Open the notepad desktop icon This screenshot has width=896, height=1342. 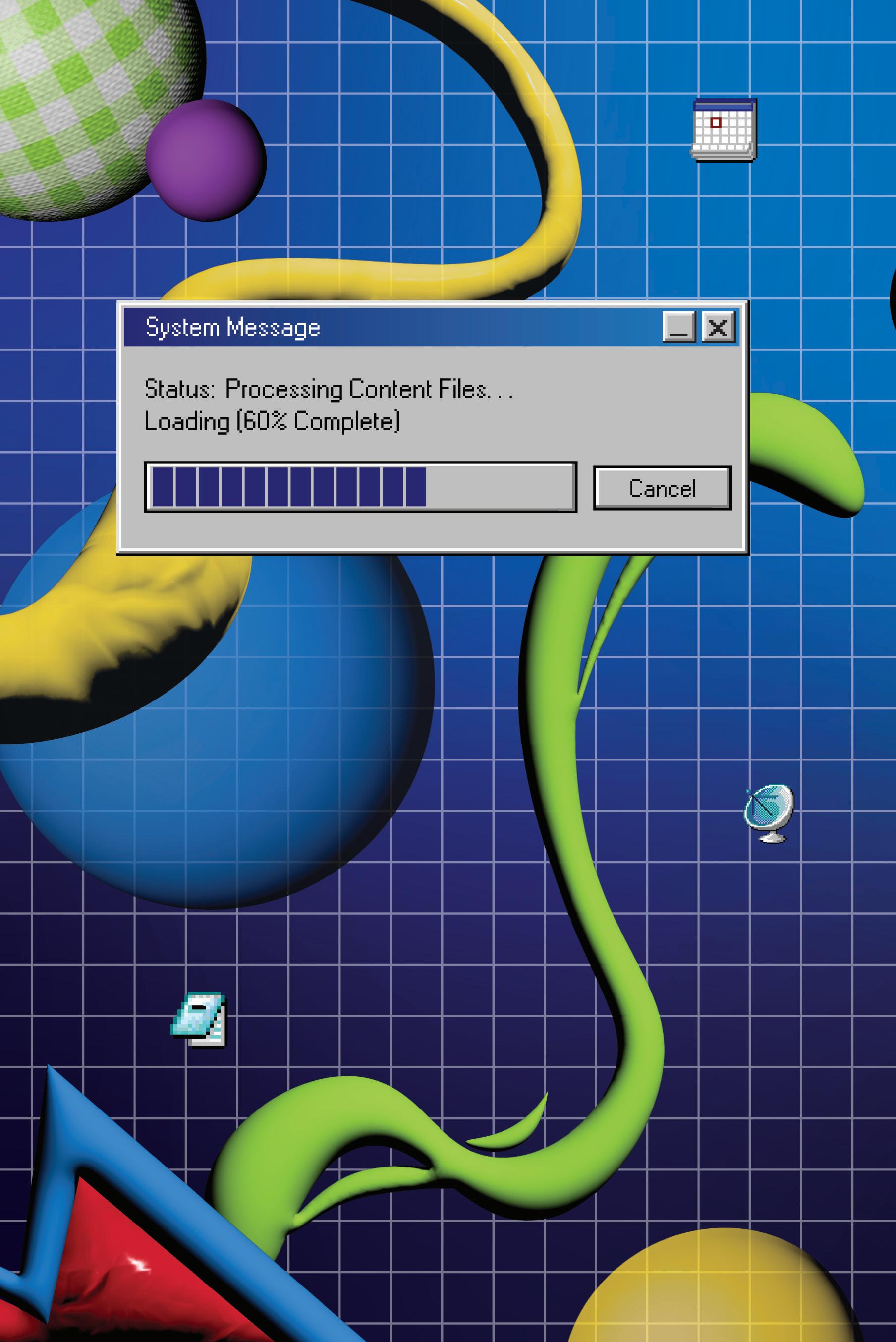[x=199, y=1020]
